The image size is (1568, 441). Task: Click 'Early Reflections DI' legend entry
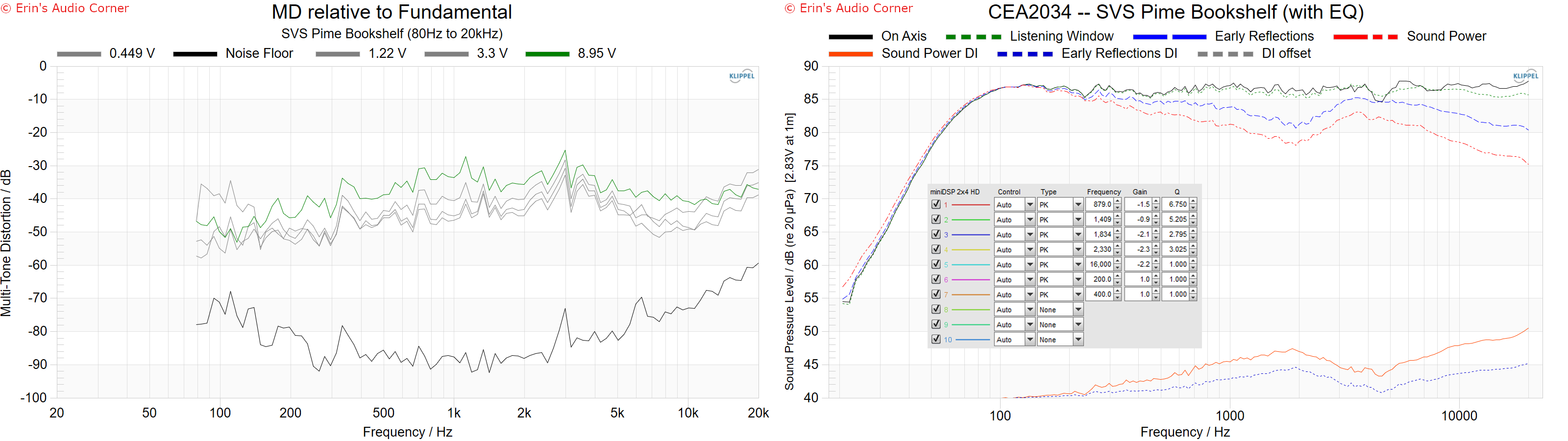[1087, 53]
